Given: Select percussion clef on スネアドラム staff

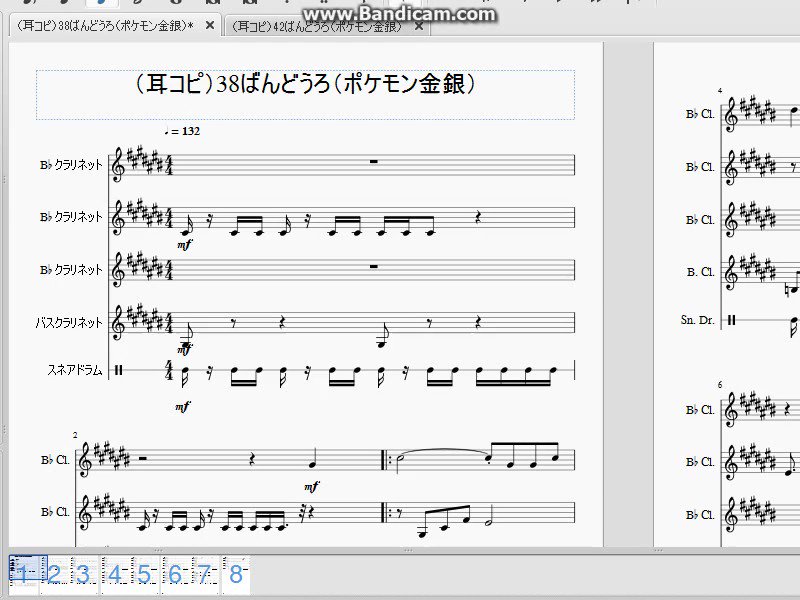Looking at the screenshot, I should [118, 370].
